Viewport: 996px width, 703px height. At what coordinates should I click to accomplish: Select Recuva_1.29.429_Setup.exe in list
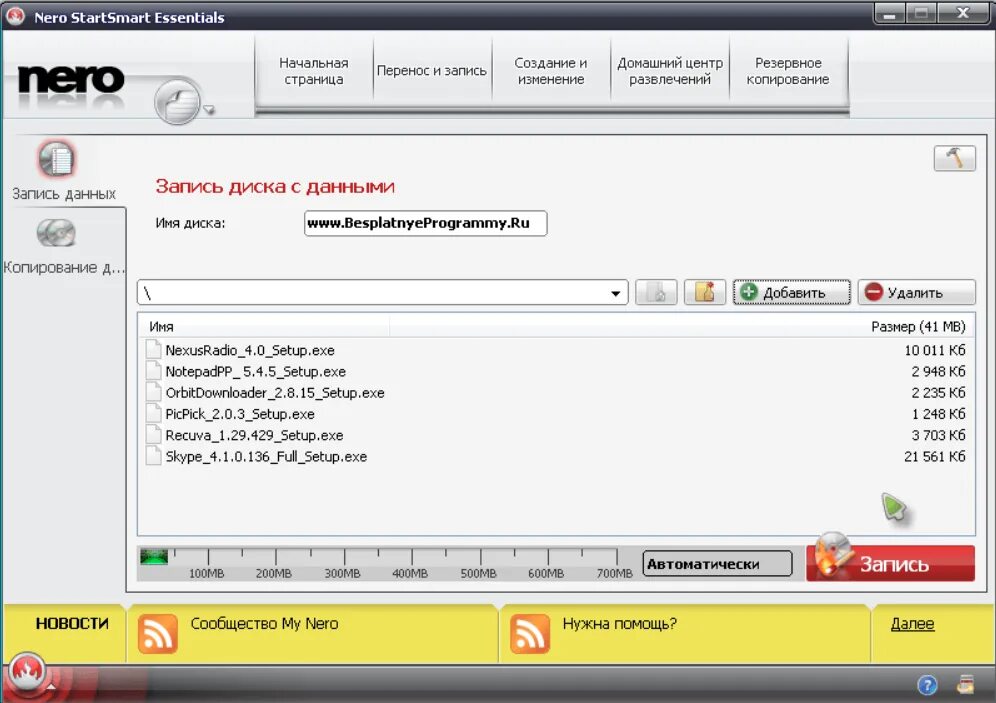pyautogui.click(x=254, y=435)
